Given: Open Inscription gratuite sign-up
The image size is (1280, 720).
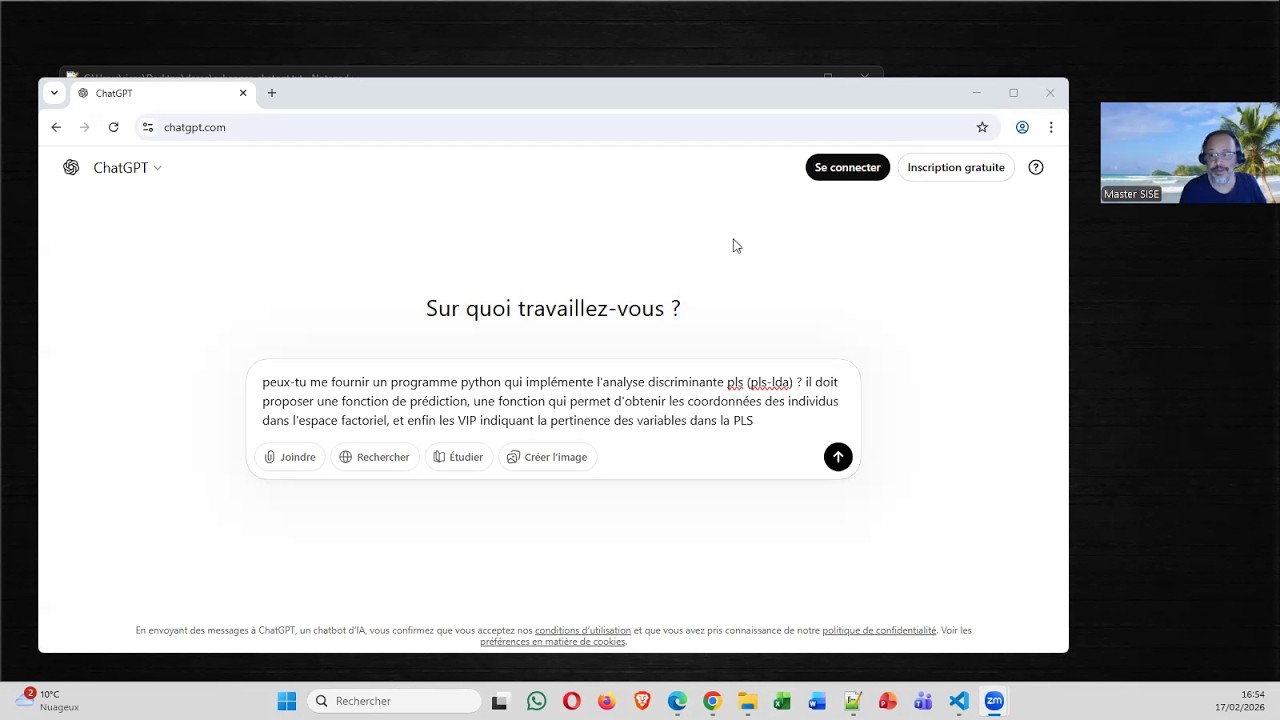Looking at the screenshot, I should 956,167.
